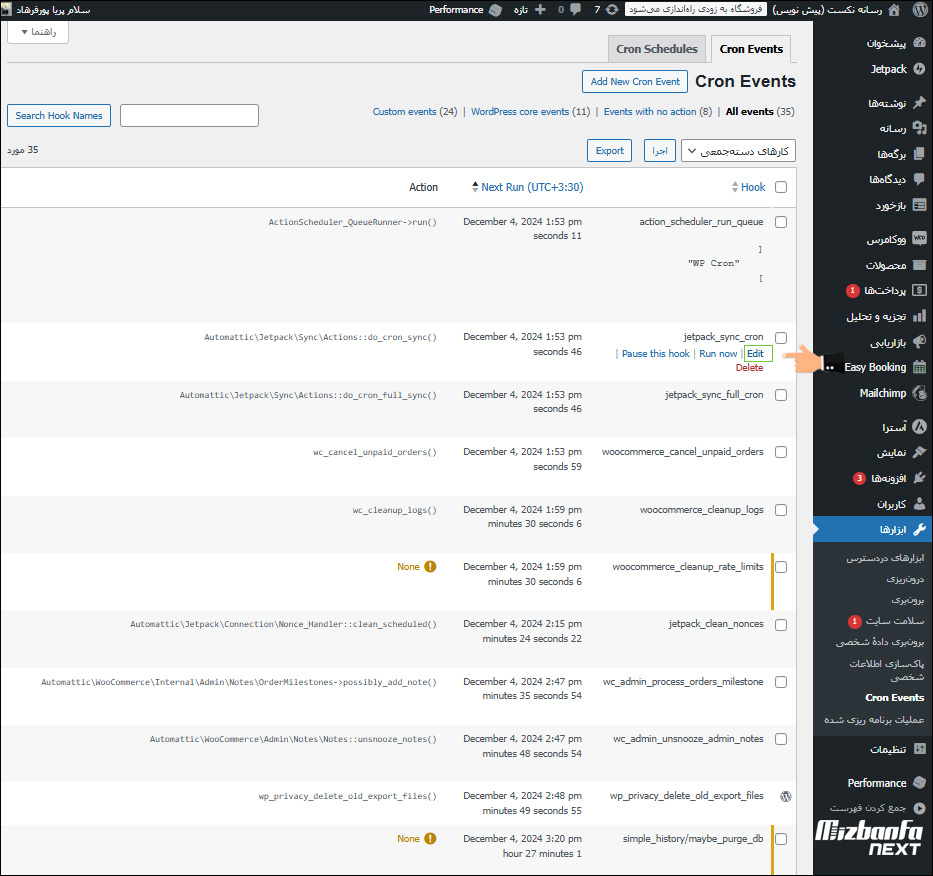Screen dimensions: 933x876
Task: Filter by Custom events (24)
Action: click(415, 111)
